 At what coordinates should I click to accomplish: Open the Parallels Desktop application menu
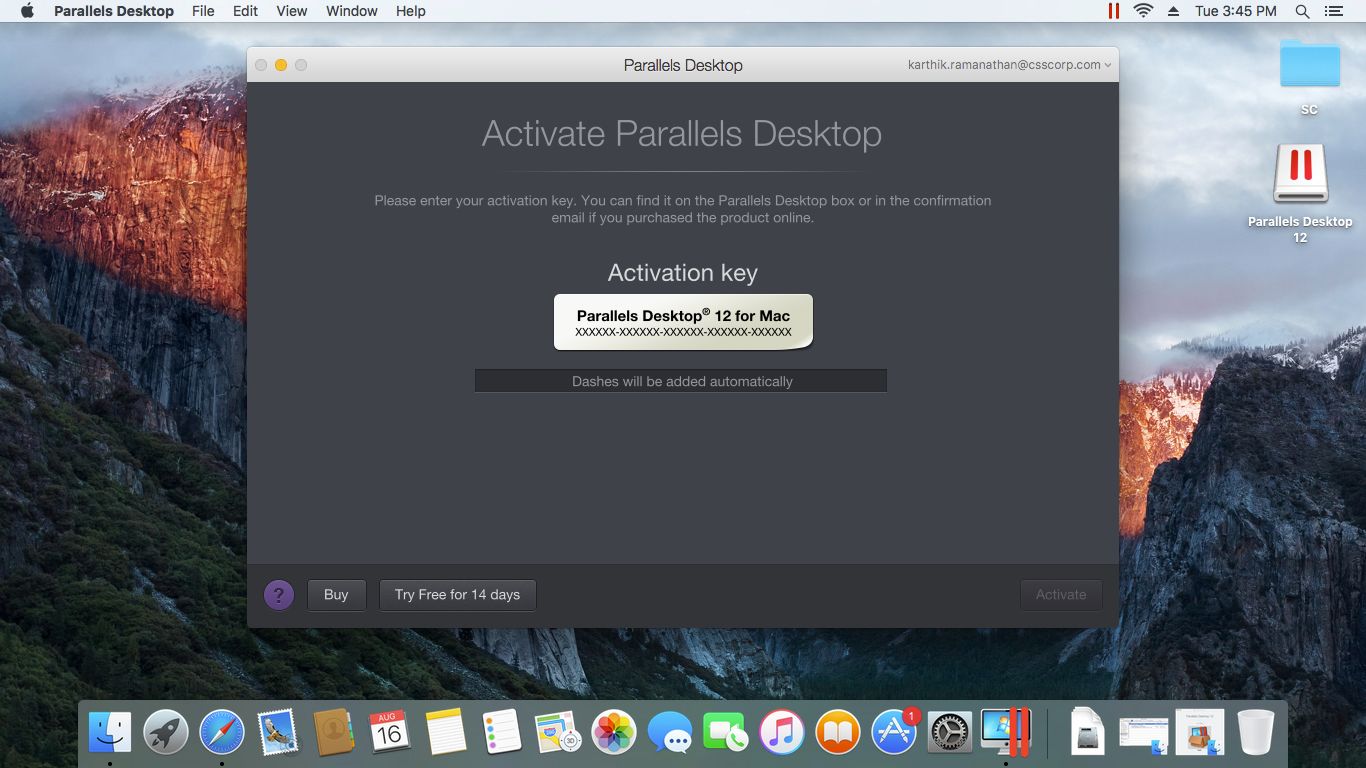(x=114, y=11)
